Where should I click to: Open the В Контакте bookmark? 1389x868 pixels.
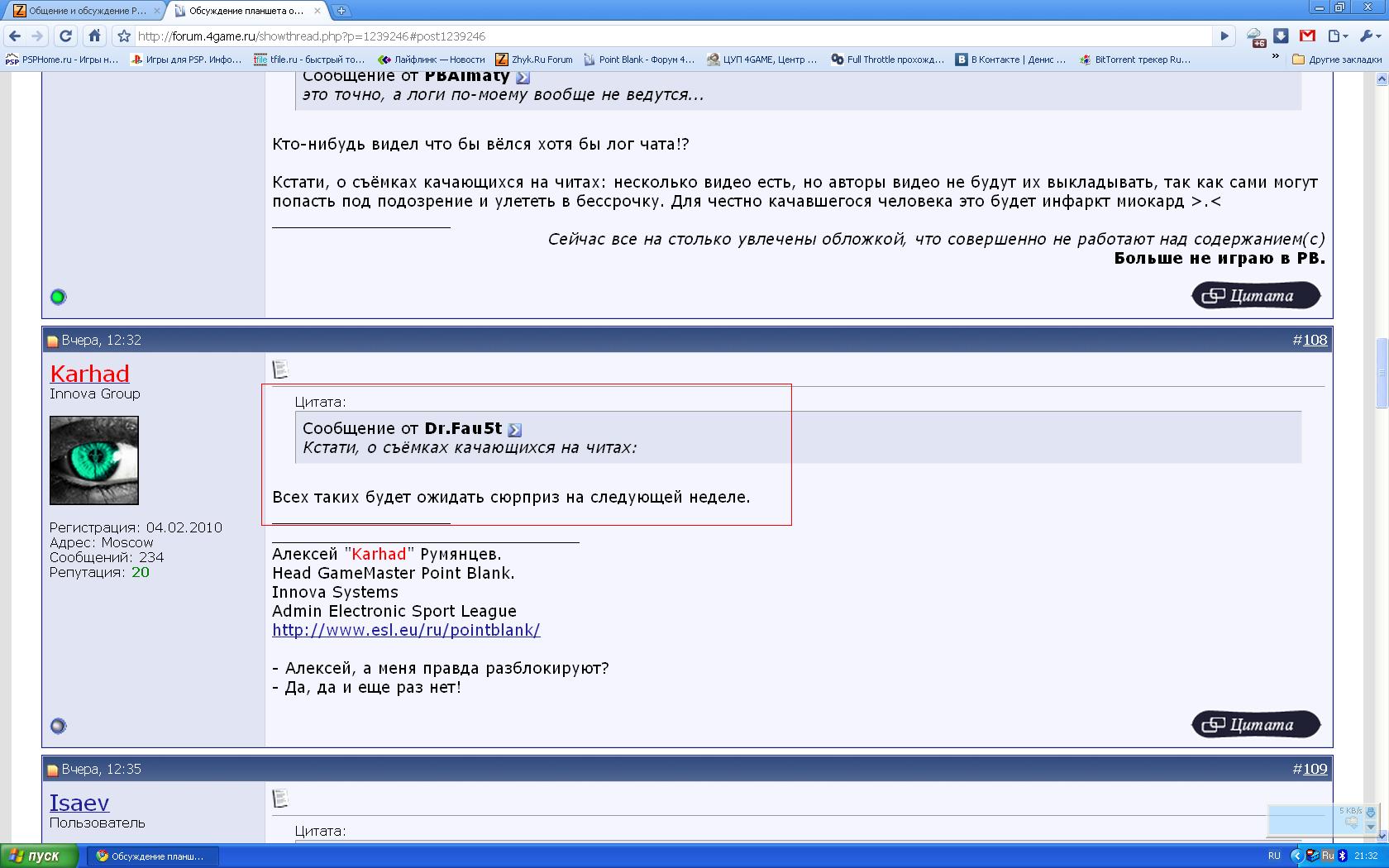point(1011,60)
